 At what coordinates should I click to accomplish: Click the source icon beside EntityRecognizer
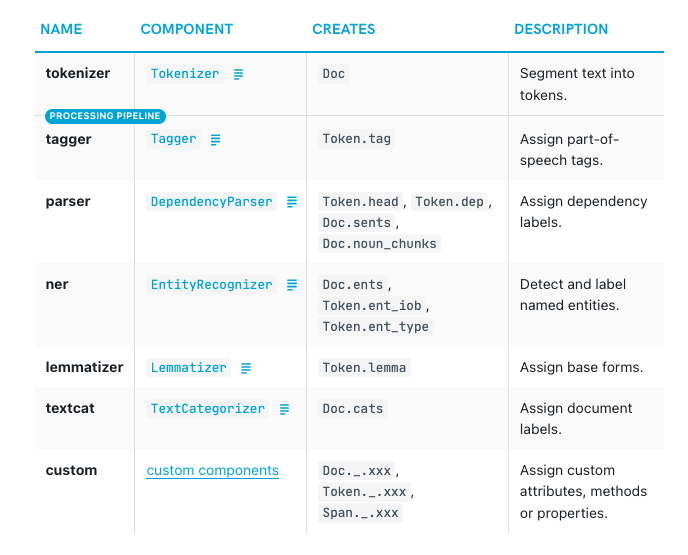tap(292, 285)
